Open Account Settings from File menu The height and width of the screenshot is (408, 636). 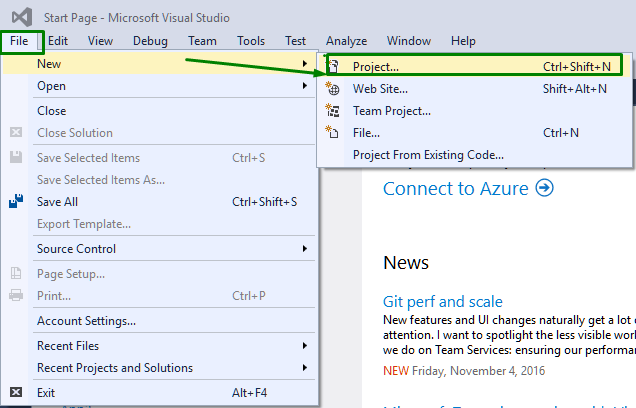click(86, 321)
